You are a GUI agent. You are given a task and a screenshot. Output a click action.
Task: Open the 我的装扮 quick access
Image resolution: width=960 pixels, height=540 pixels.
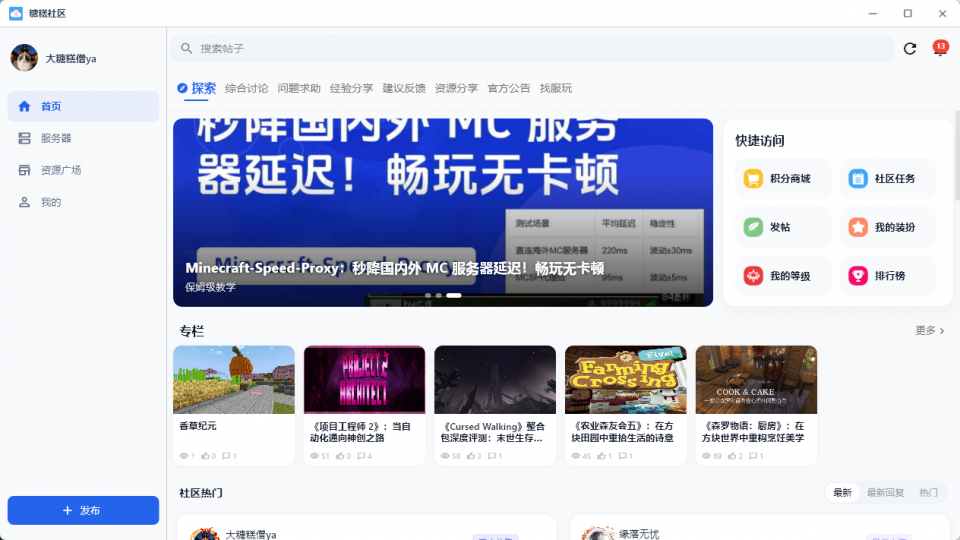pyautogui.click(x=888, y=227)
